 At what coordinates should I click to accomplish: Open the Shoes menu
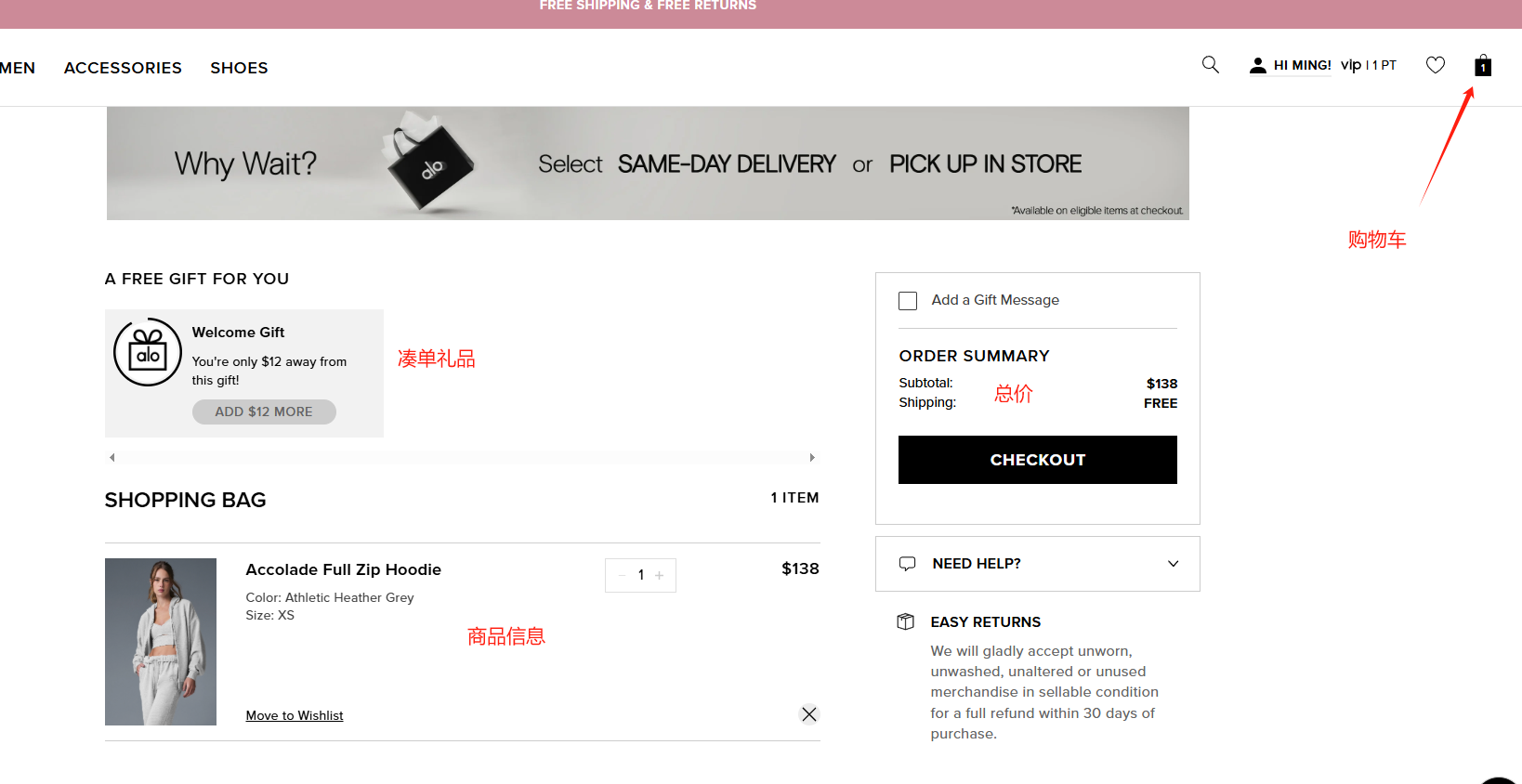pyautogui.click(x=239, y=68)
